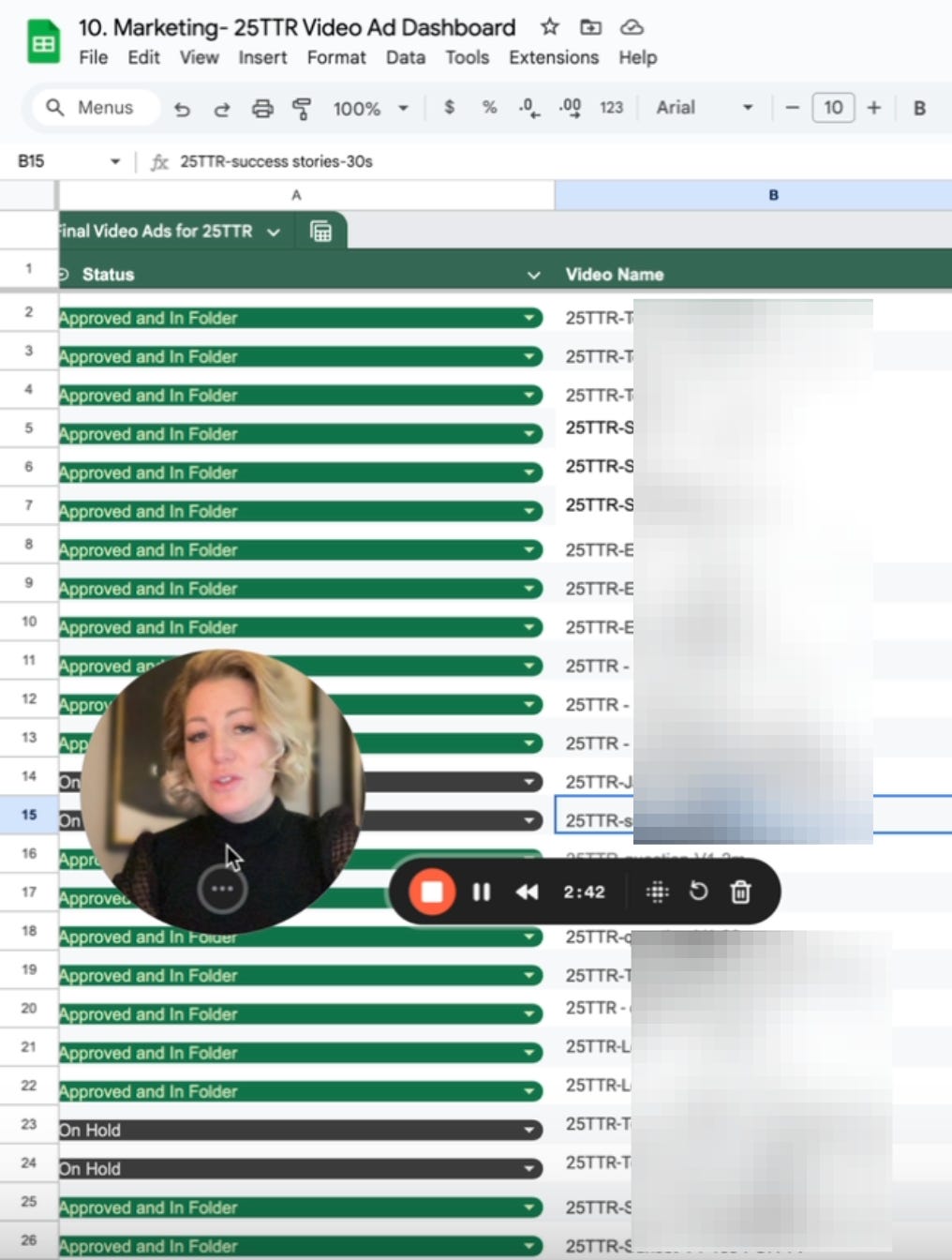
Task: Activate the paint format tool
Action: (302, 109)
